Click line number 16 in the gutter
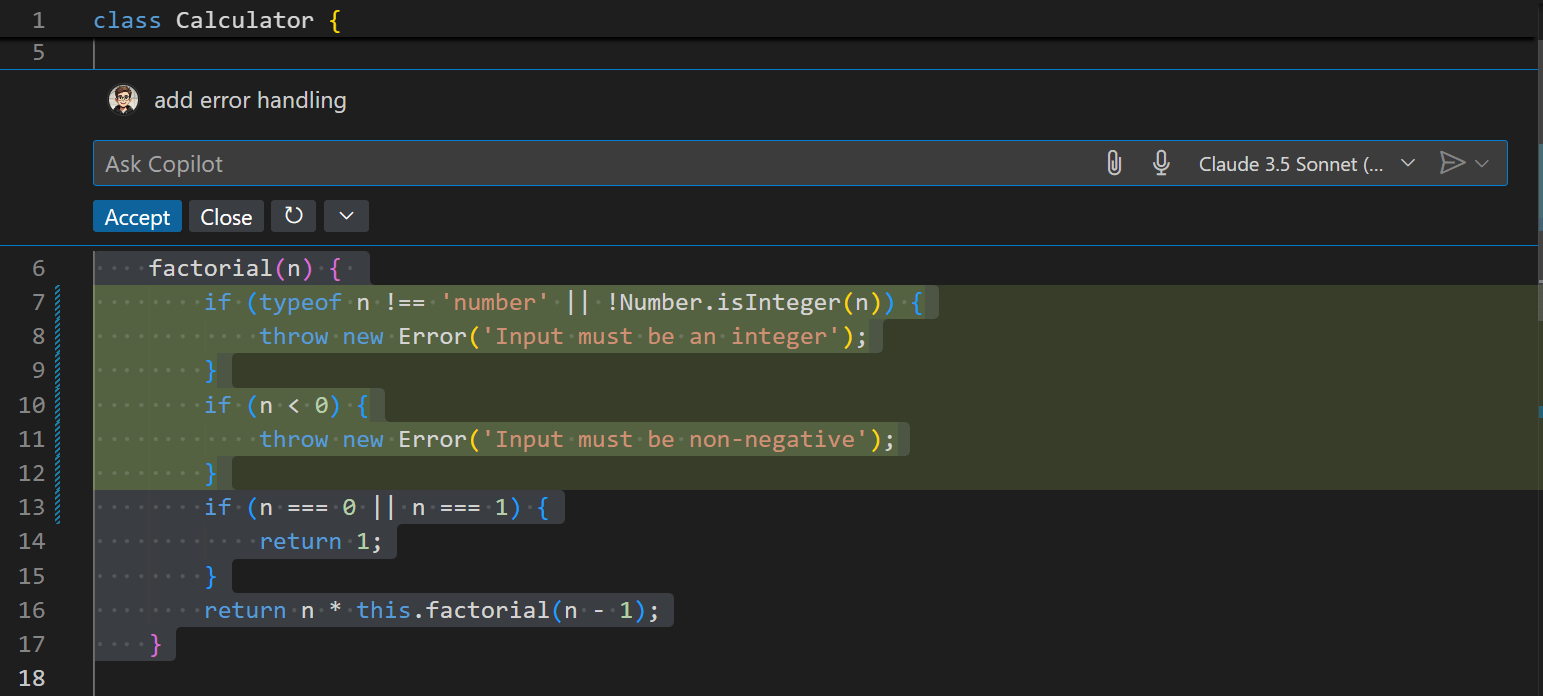The width and height of the screenshot is (1543, 696). [31, 610]
